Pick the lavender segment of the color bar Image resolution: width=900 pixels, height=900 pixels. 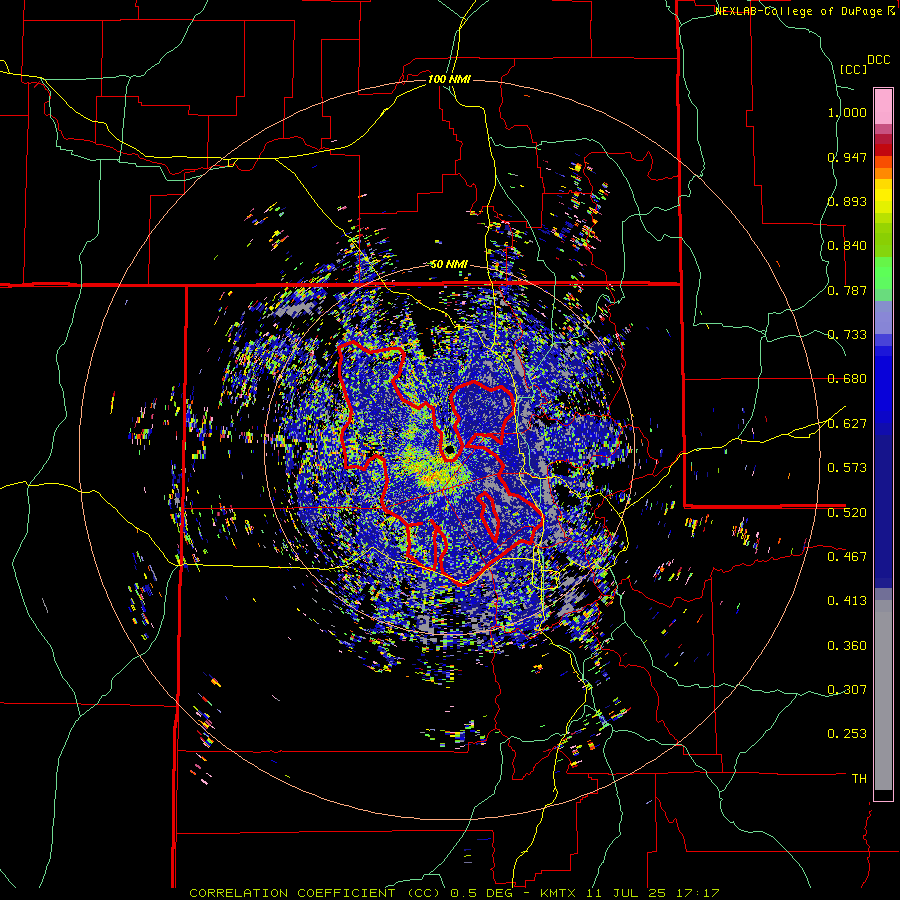(883, 317)
